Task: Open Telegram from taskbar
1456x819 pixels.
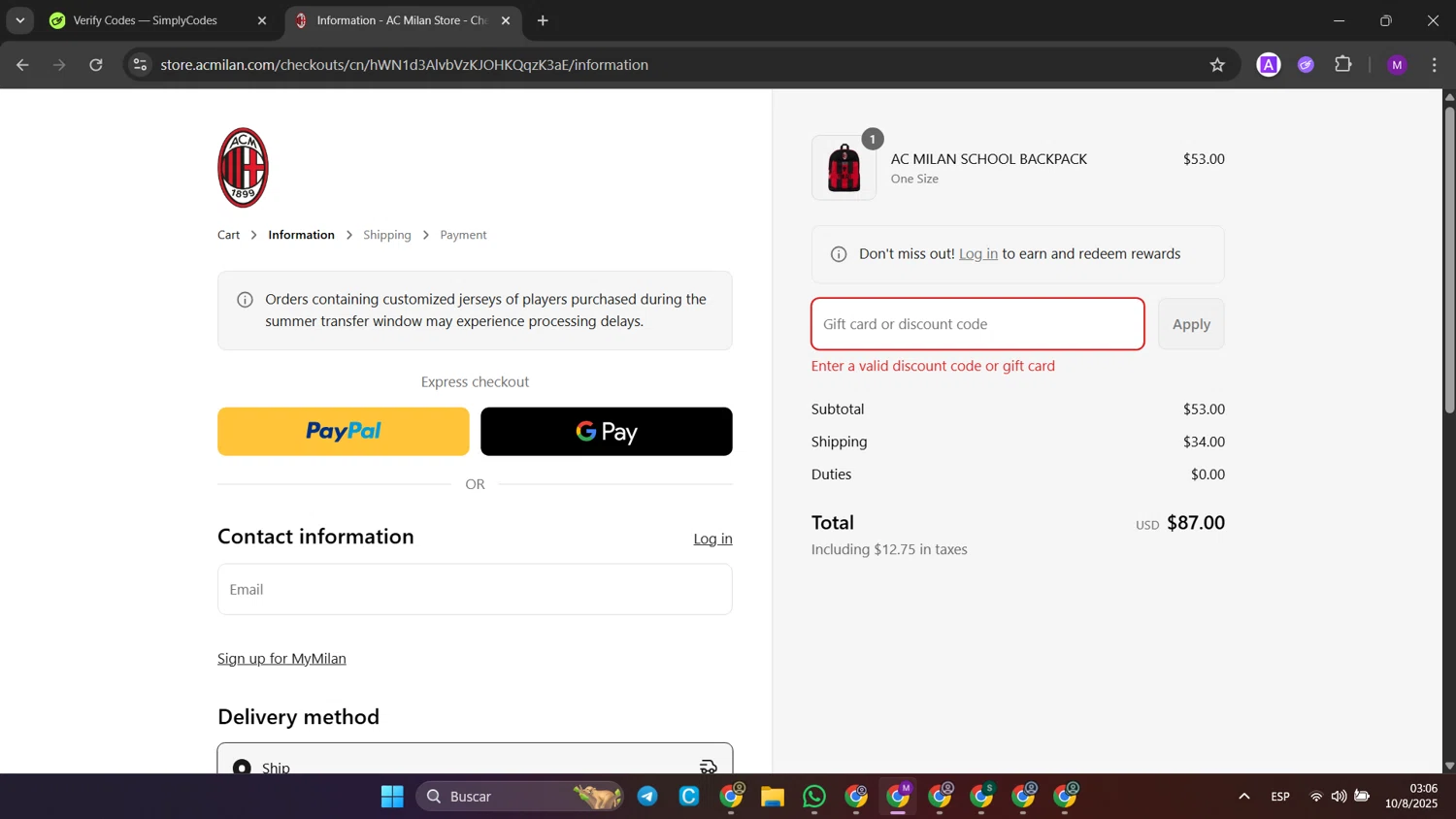Action: pyautogui.click(x=647, y=797)
